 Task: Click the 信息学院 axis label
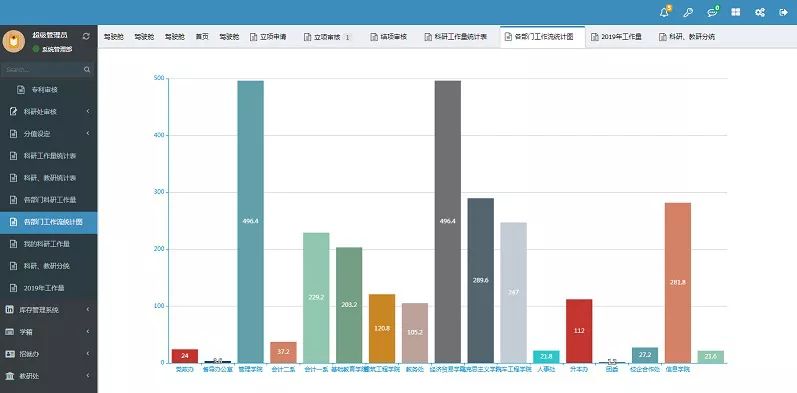pyautogui.click(x=678, y=370)
